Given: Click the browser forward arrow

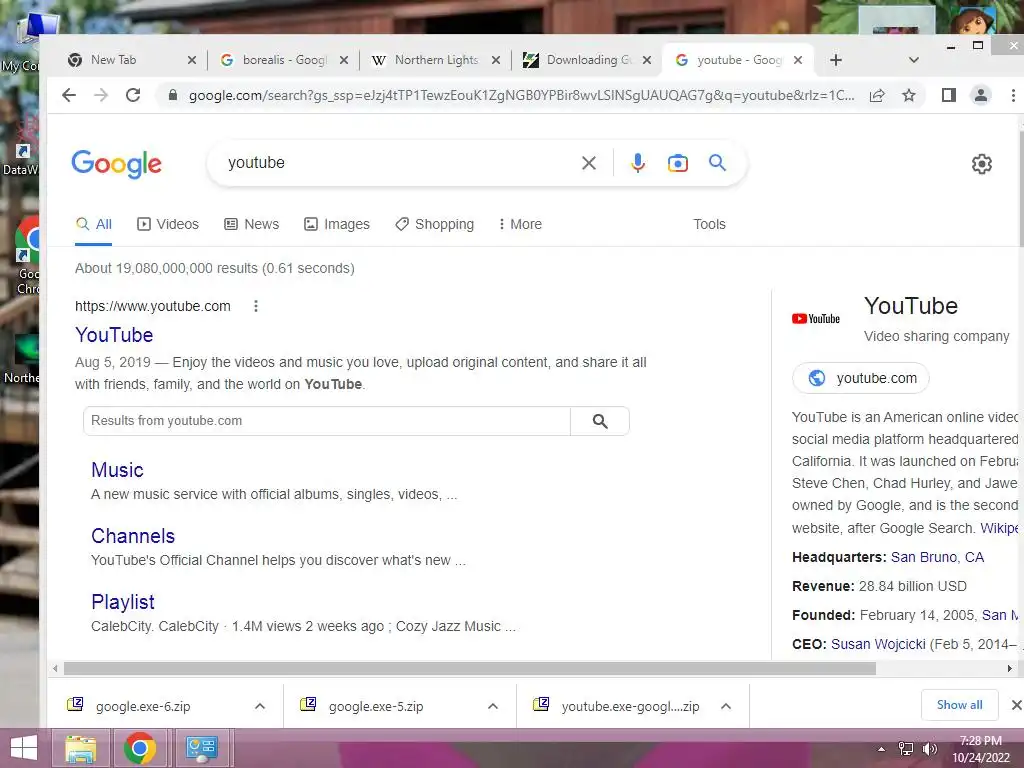Looking at the screenshot, I should tap(101, 95).
